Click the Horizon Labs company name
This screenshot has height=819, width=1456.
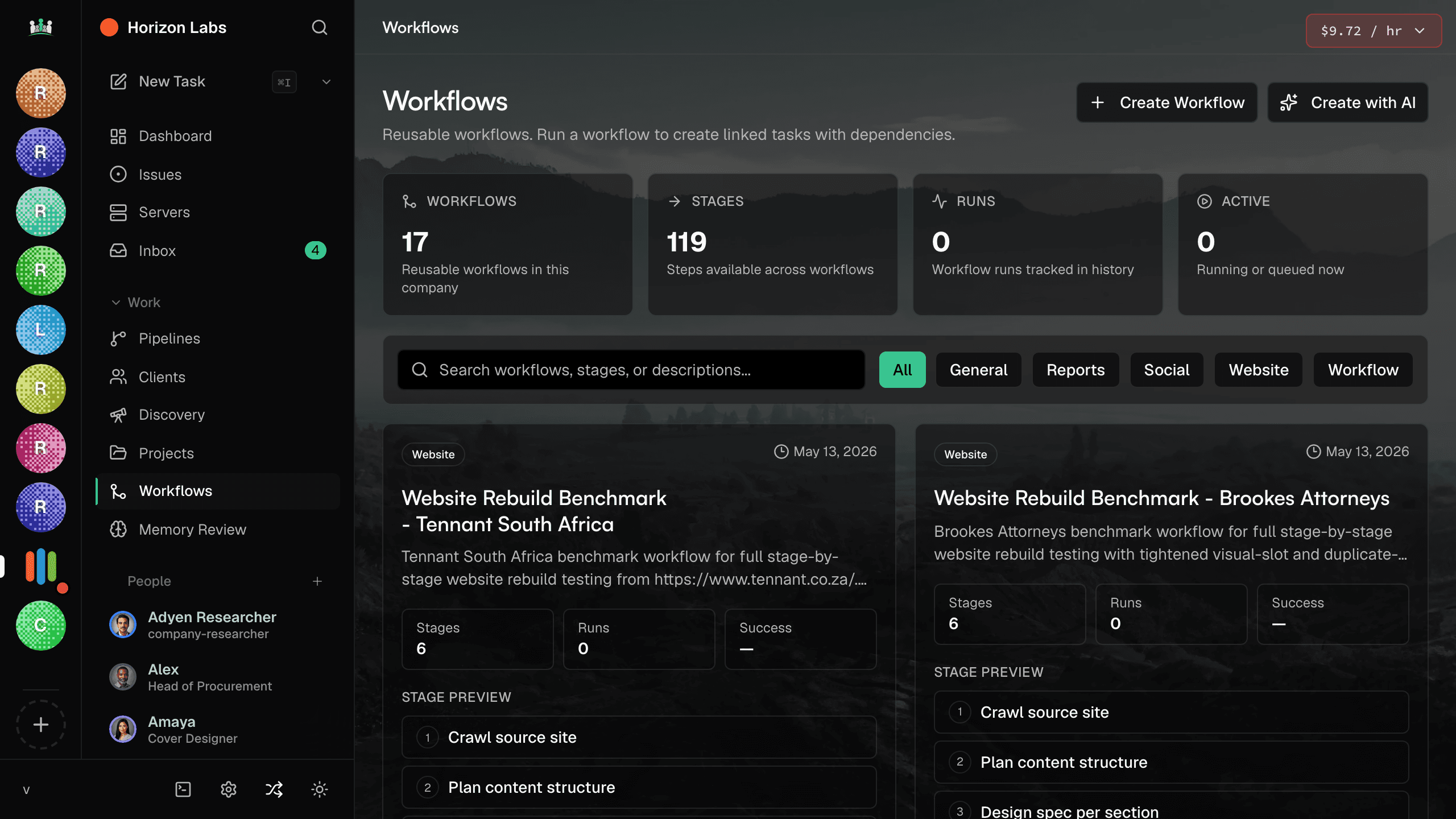[177, 27]
